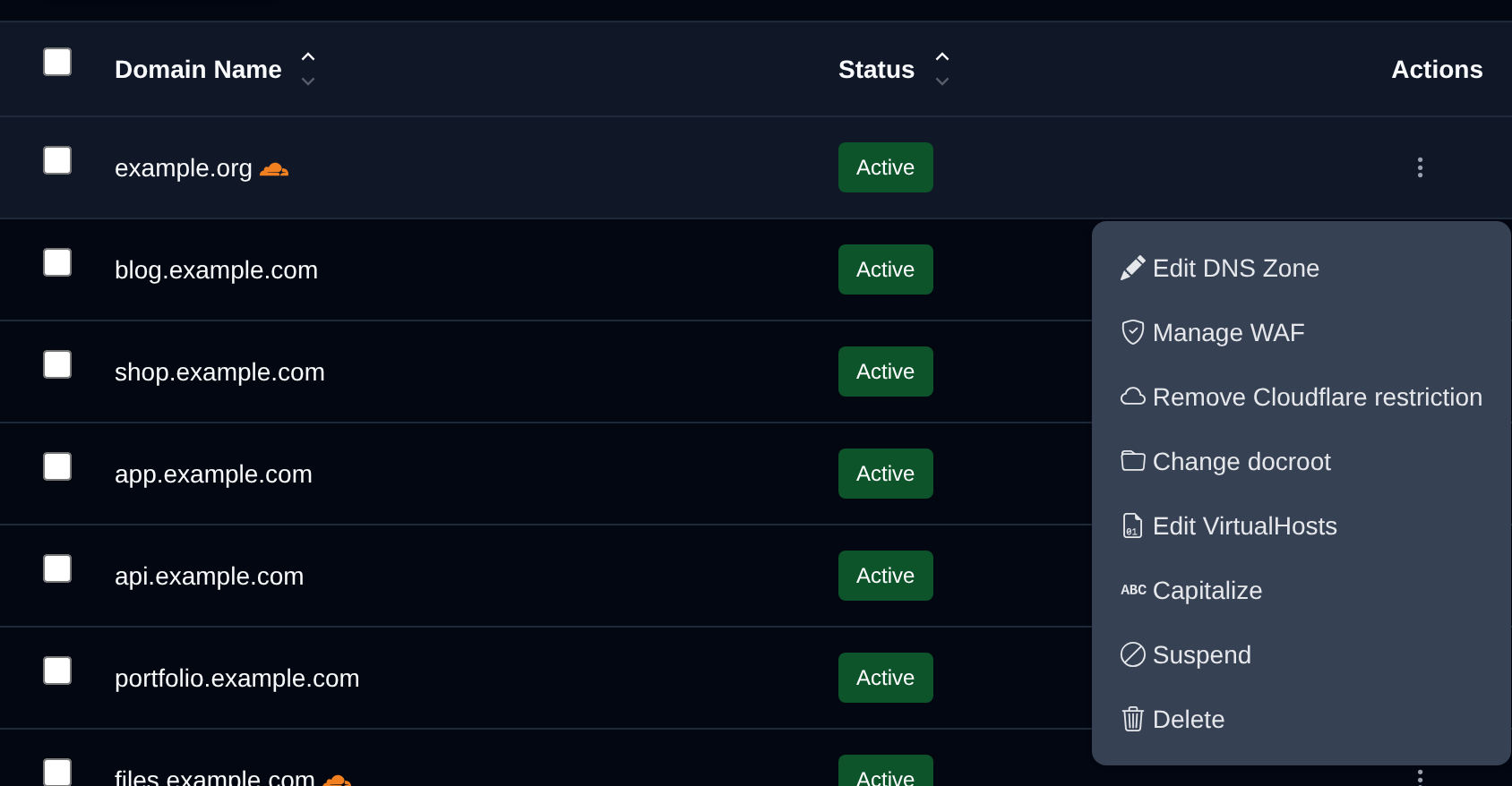The height and width of the screenshot is (786, 1512).
Task: Click the cloud icon for Remove Cloudflare restriction
Action: click(1133, 397)
